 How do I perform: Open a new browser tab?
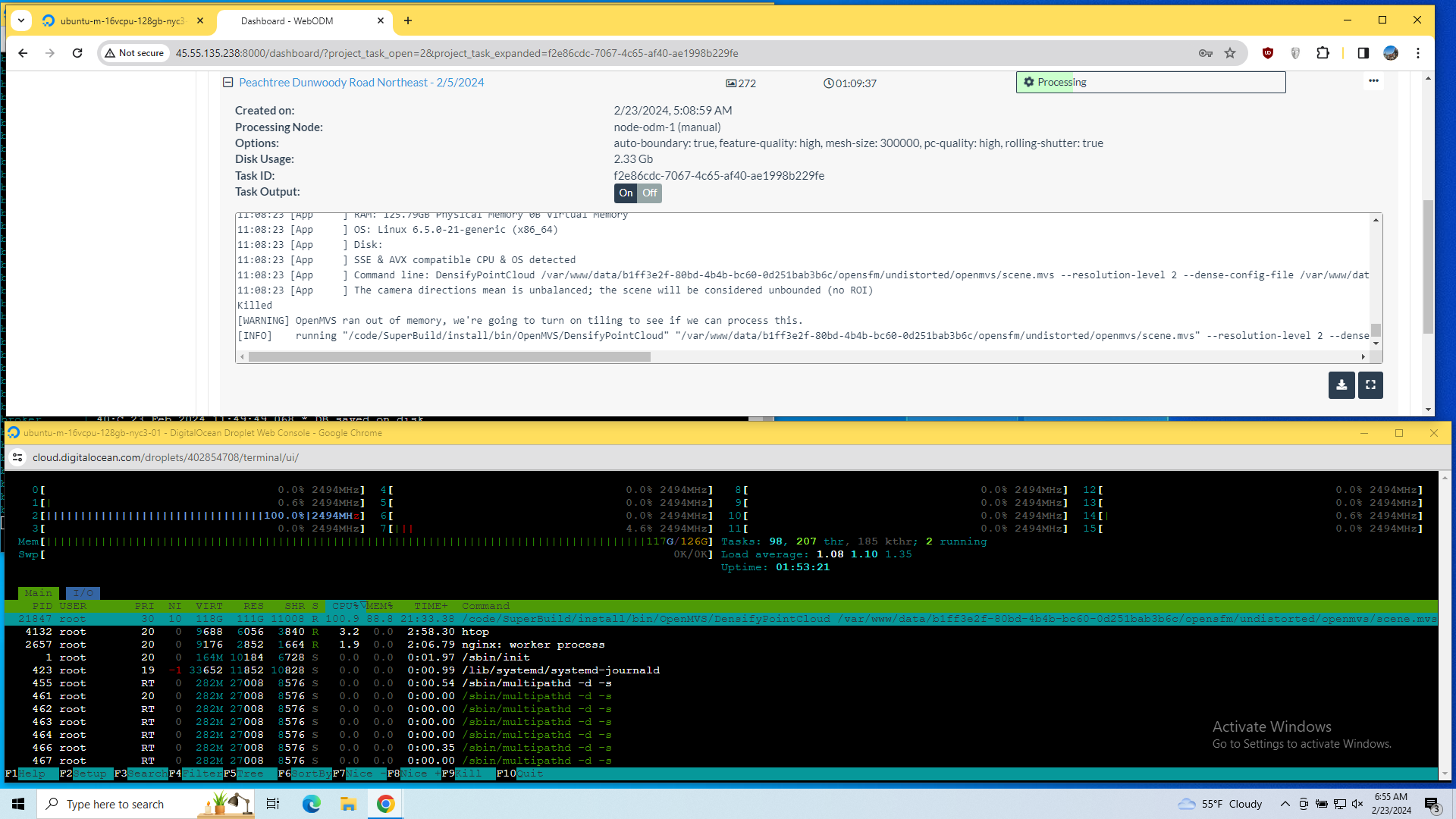coord(408,21)
